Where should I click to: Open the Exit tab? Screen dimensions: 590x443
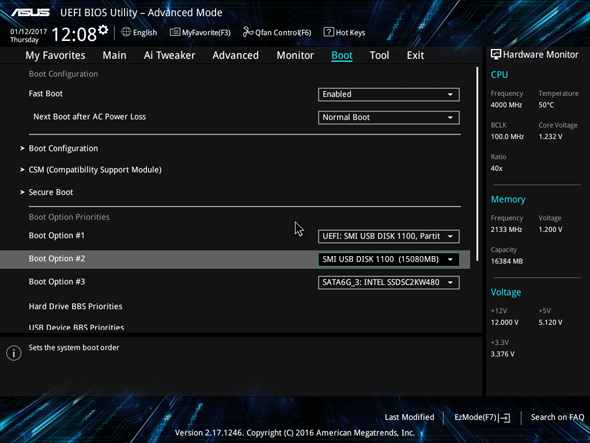415,55
